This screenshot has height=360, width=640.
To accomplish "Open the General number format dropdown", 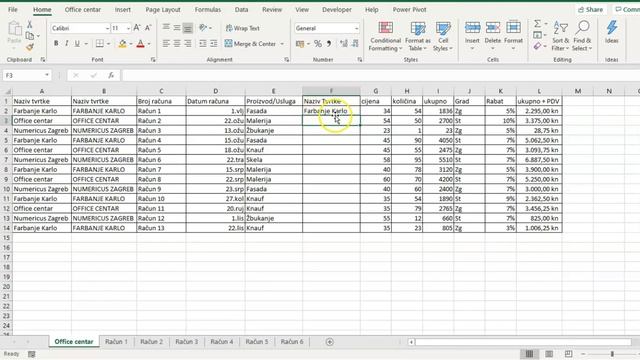I will 356,28.
